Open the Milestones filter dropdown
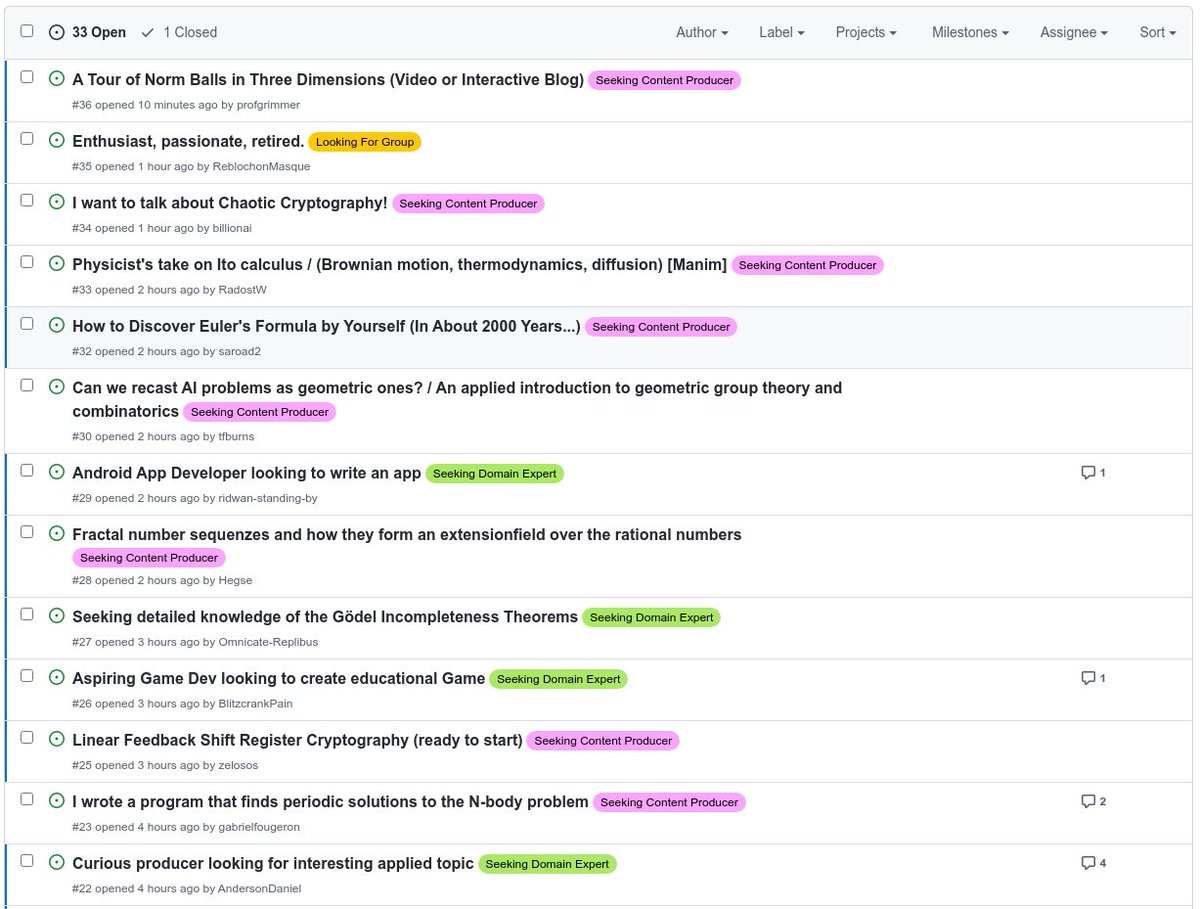 (x=970, y=32)
